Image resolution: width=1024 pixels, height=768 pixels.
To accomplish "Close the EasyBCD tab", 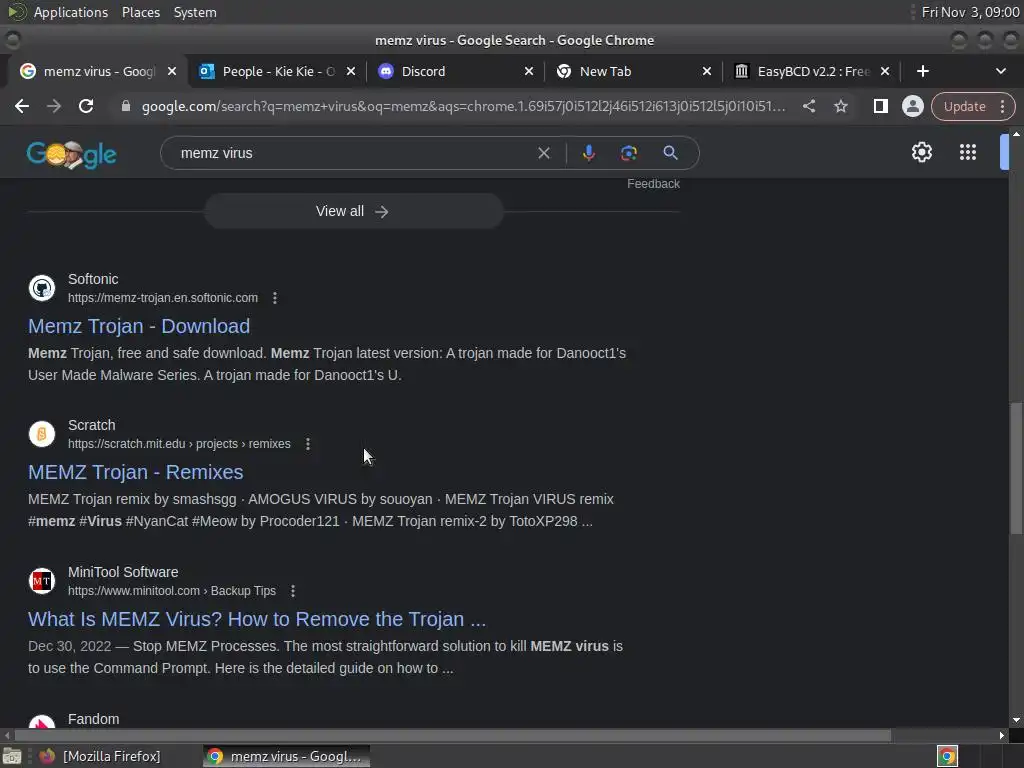I will tap(884, 71).
